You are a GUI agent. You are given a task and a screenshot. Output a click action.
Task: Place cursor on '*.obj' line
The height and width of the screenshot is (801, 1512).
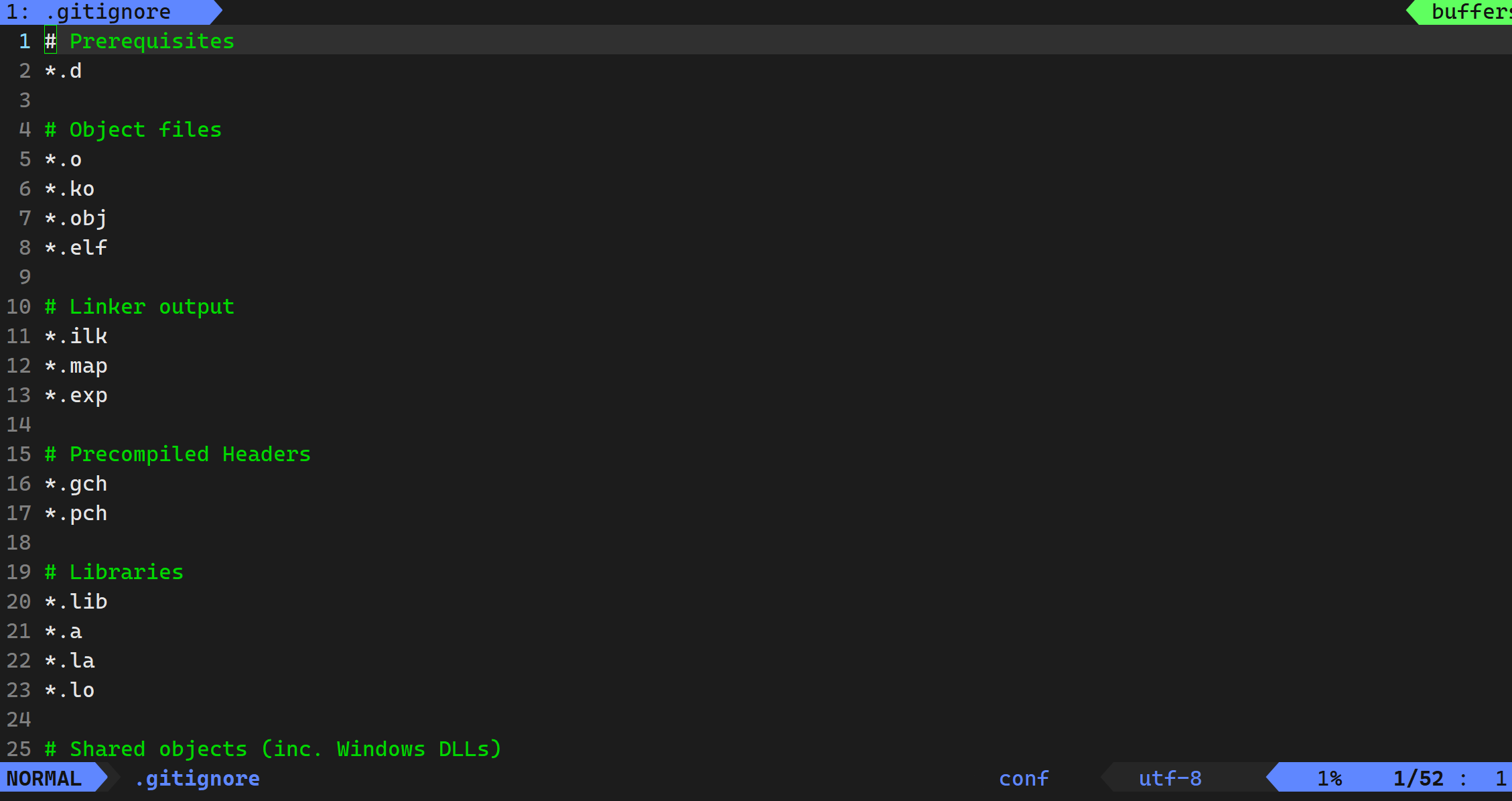point(76,218)
